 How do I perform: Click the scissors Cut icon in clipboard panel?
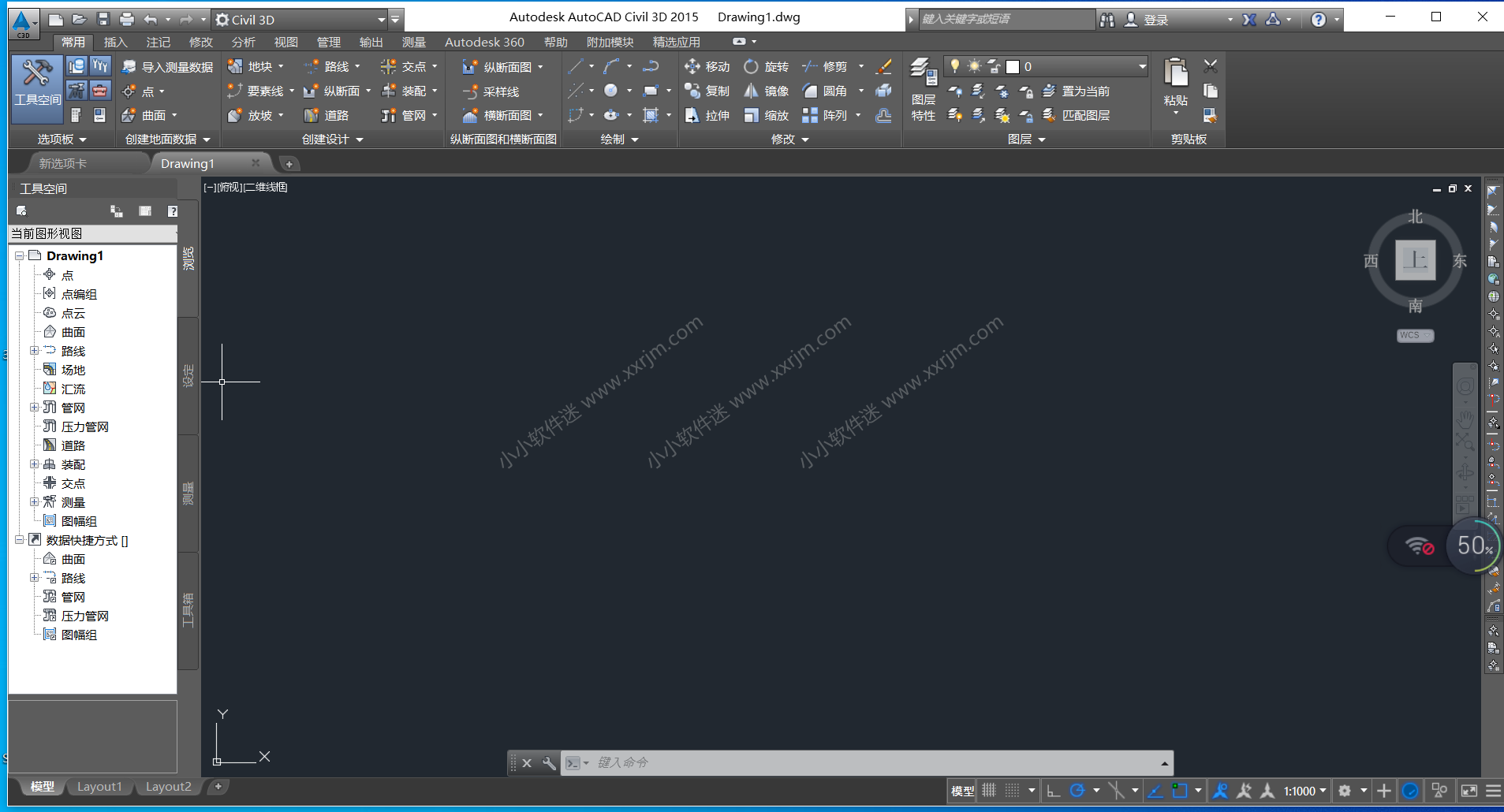1211,66
